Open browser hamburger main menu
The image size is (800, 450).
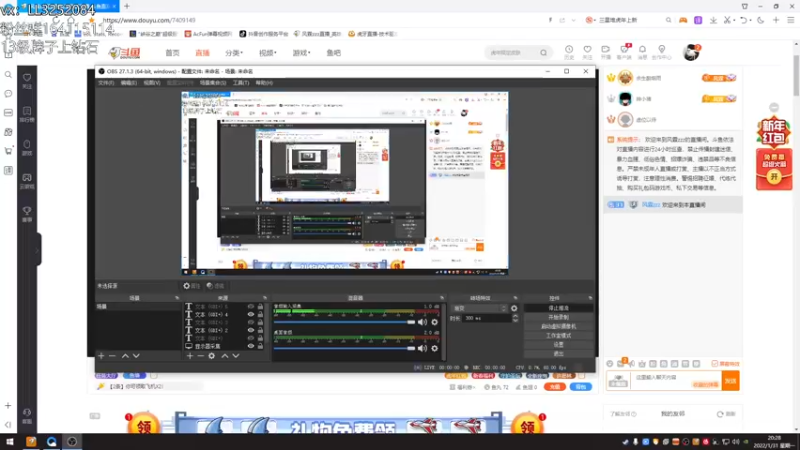pos(790,20)
